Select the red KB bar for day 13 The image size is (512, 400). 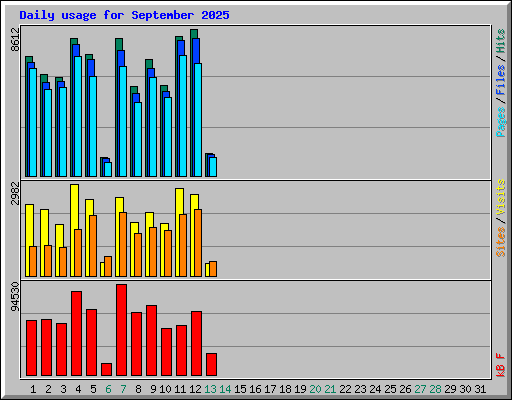[211, 365]
